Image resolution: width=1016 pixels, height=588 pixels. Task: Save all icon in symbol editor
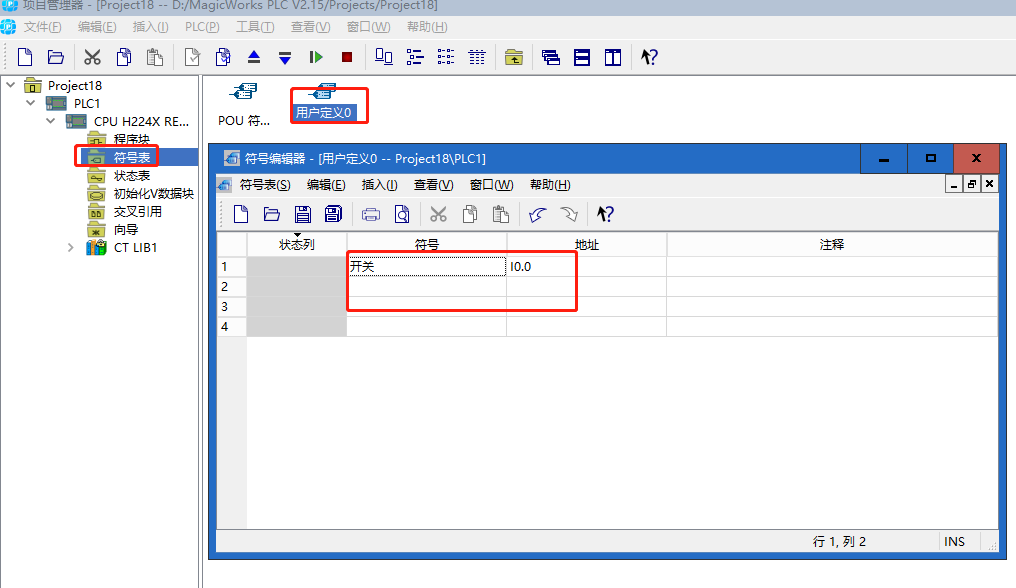(333, 214)
